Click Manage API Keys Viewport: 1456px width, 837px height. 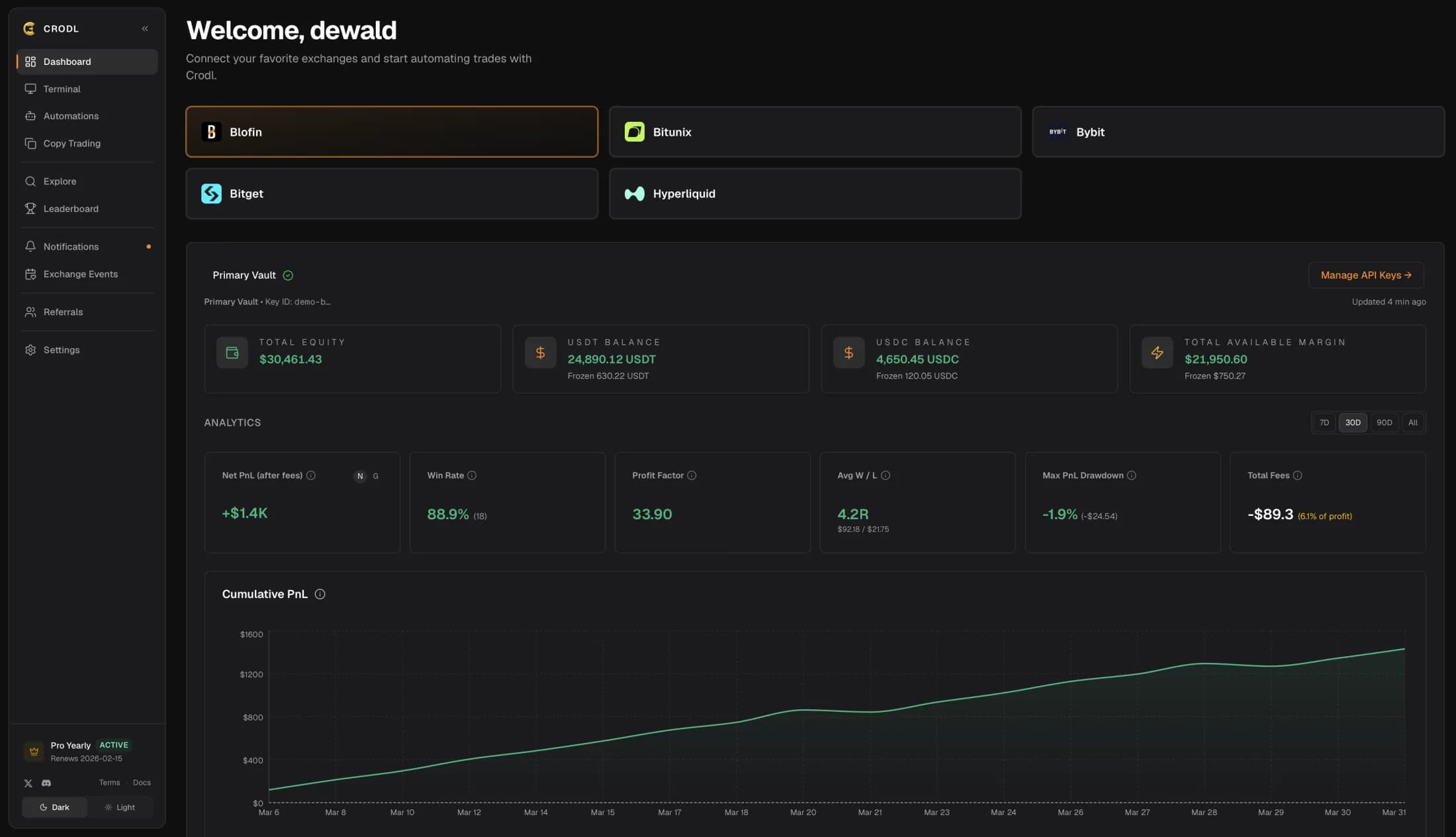1365,275
